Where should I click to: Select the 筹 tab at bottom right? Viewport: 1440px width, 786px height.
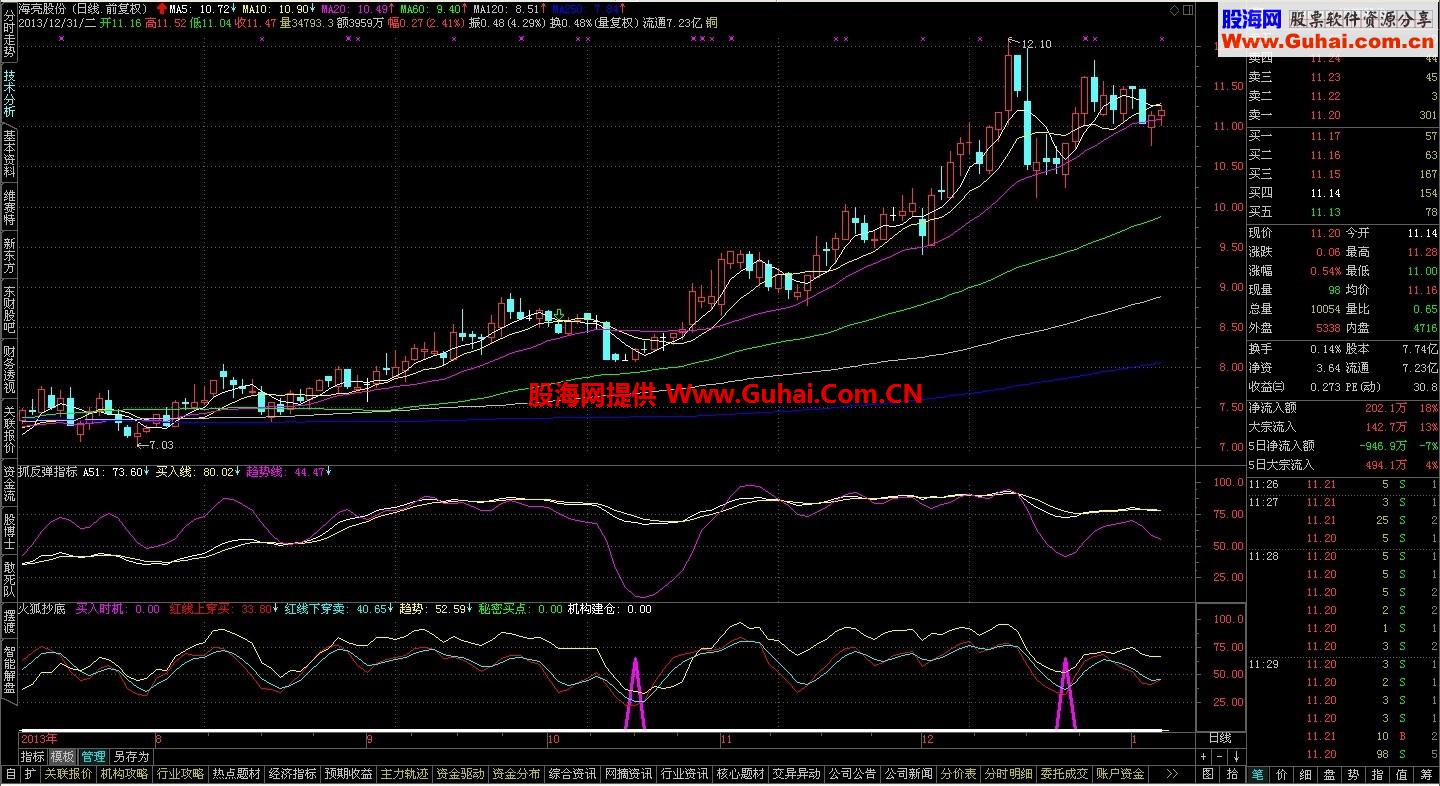tap(1426, 774)
